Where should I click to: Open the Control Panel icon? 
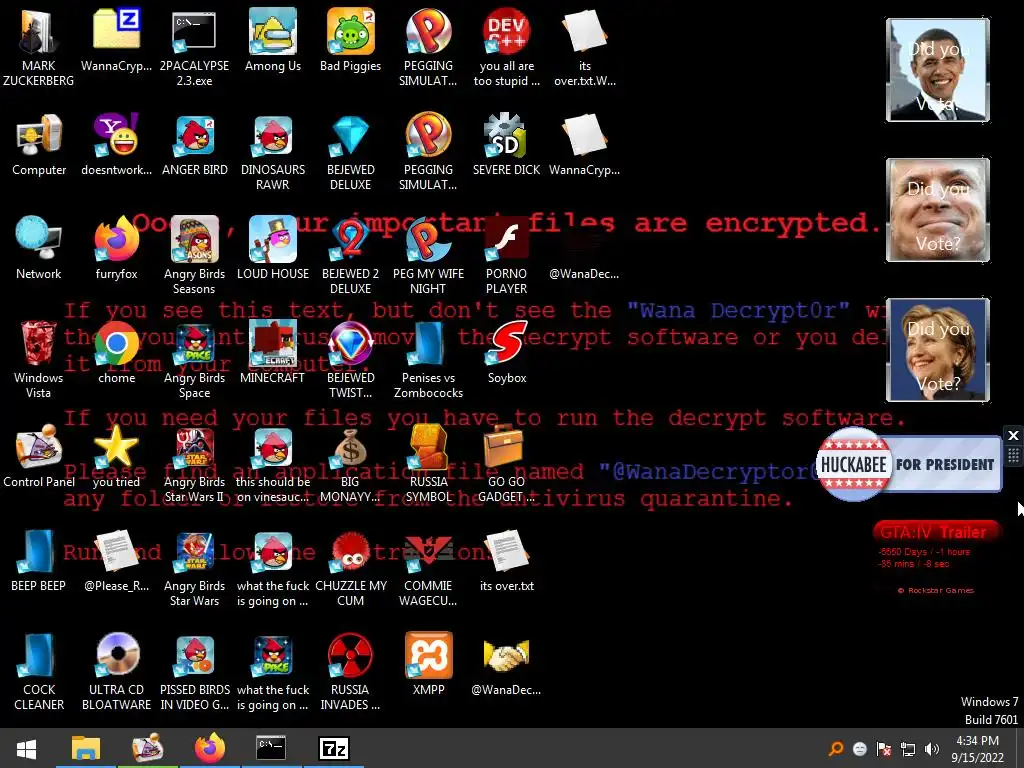[x=39, y=456]
